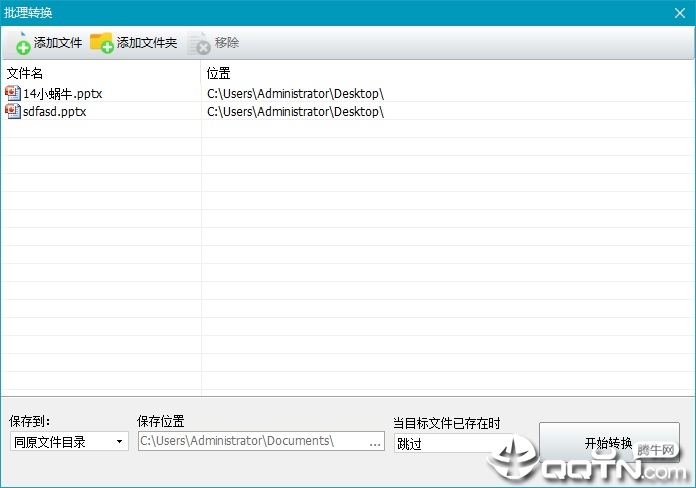Close the 批理转换 window

coord(680,13)
